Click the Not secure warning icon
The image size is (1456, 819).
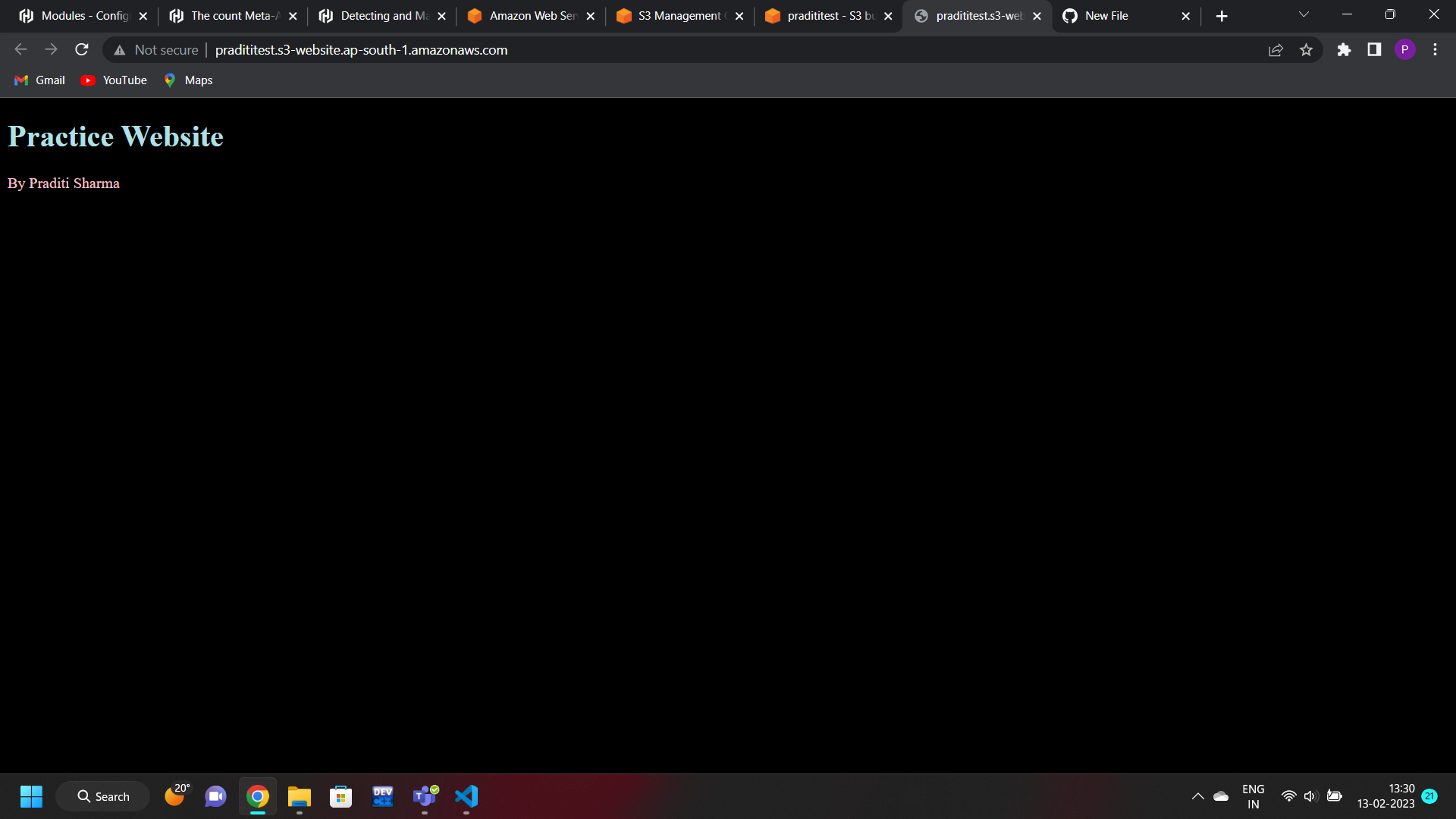point(120,50)
